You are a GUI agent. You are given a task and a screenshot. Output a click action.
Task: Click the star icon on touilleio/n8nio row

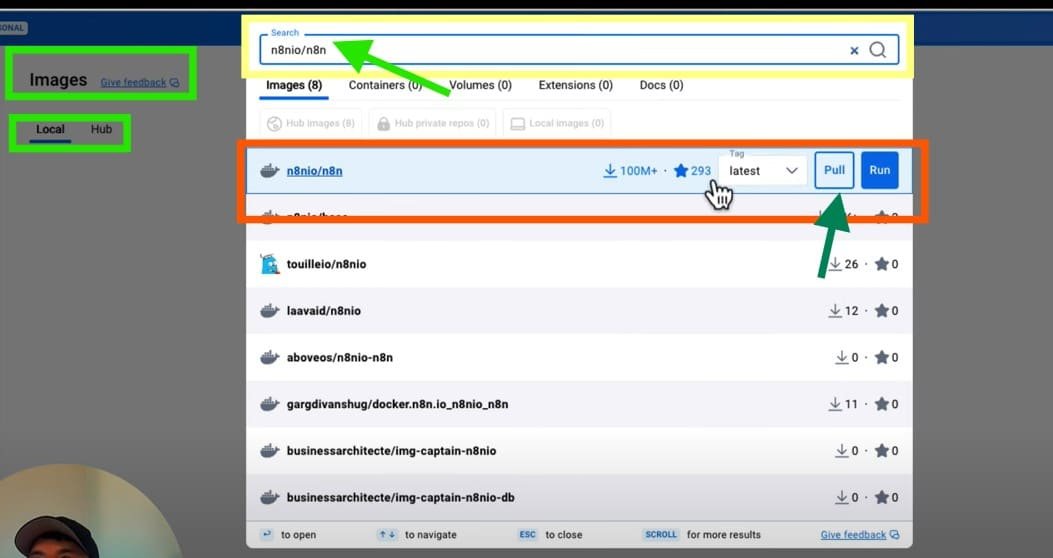pos(882,264)
